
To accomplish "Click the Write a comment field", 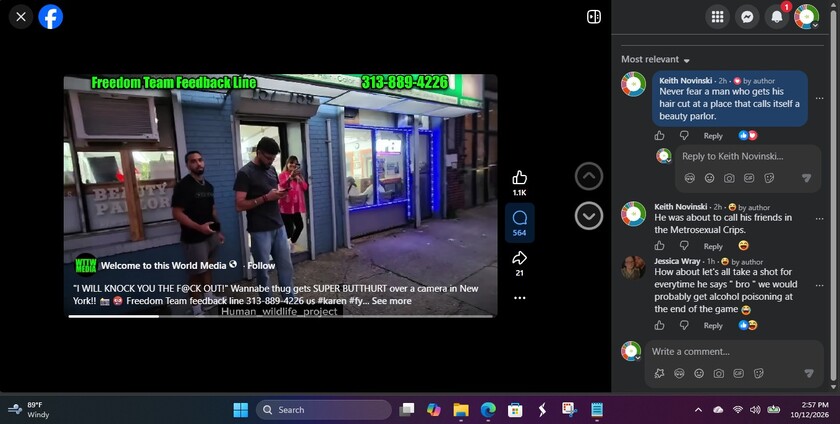I will pos(733,352).
